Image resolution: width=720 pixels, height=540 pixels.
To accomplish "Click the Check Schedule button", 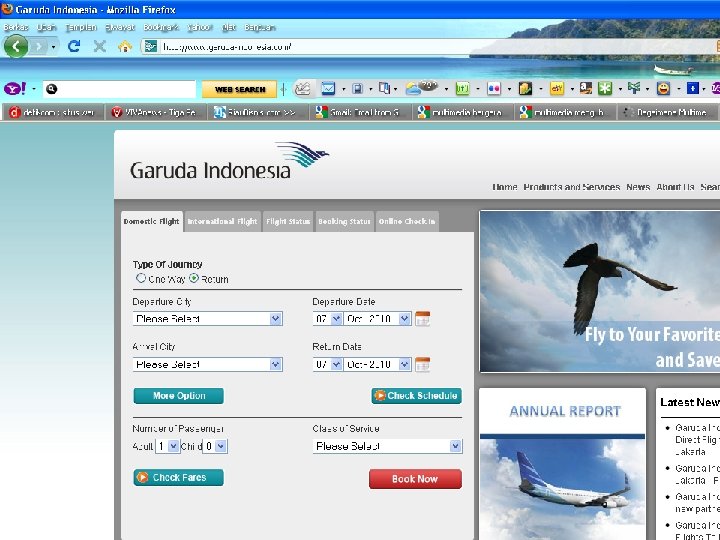I will click(x=416, y=396).
